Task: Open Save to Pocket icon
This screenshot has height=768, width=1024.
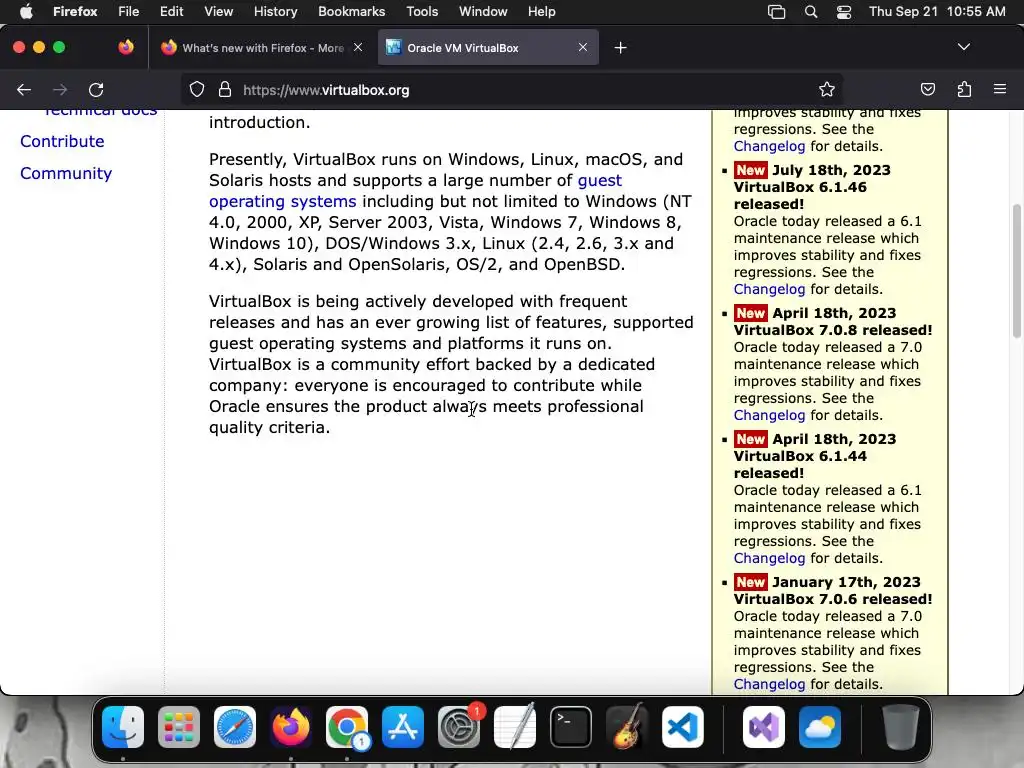Action: click(x=927, y=89)
